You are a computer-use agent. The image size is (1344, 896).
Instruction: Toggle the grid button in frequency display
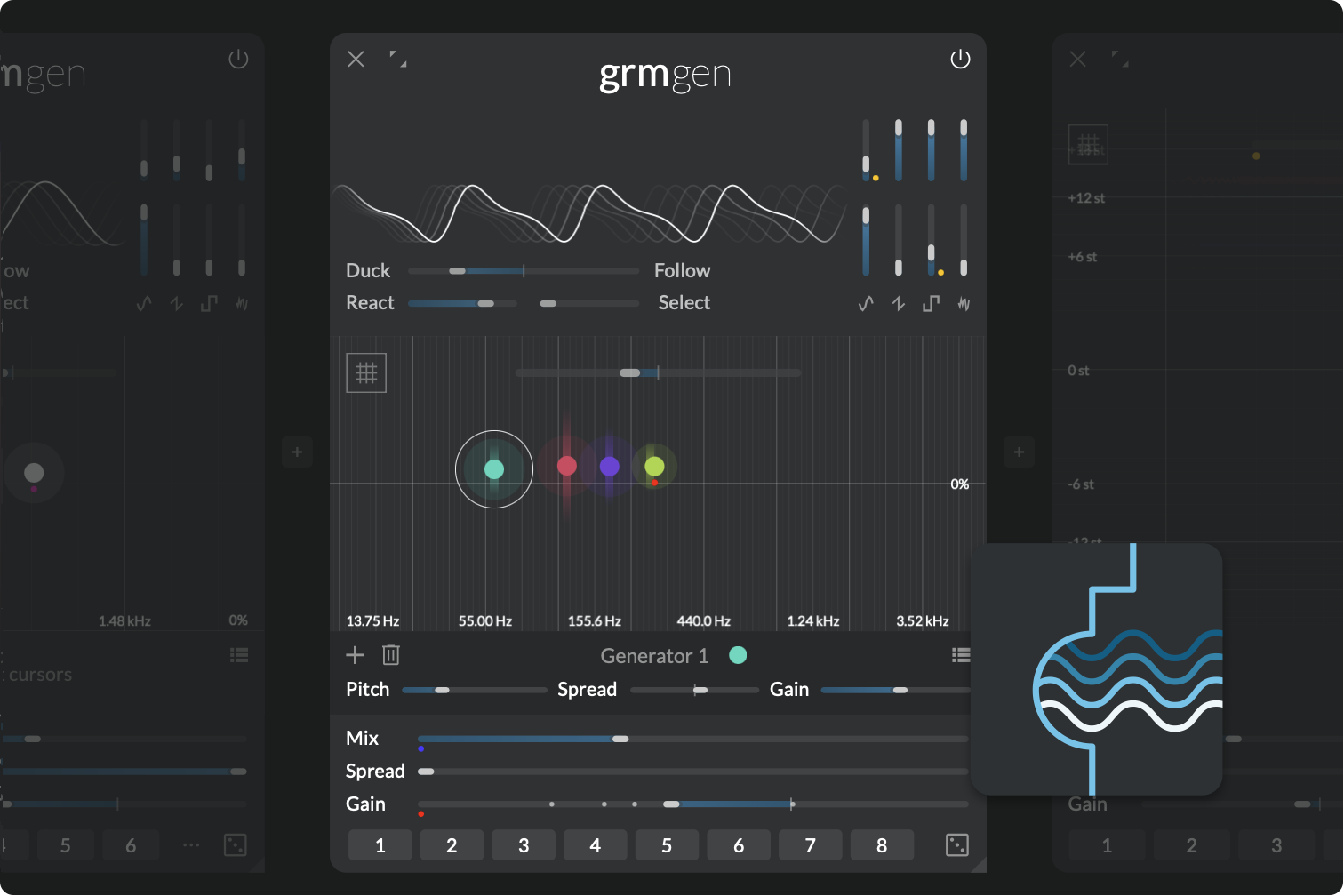point(366,373)
